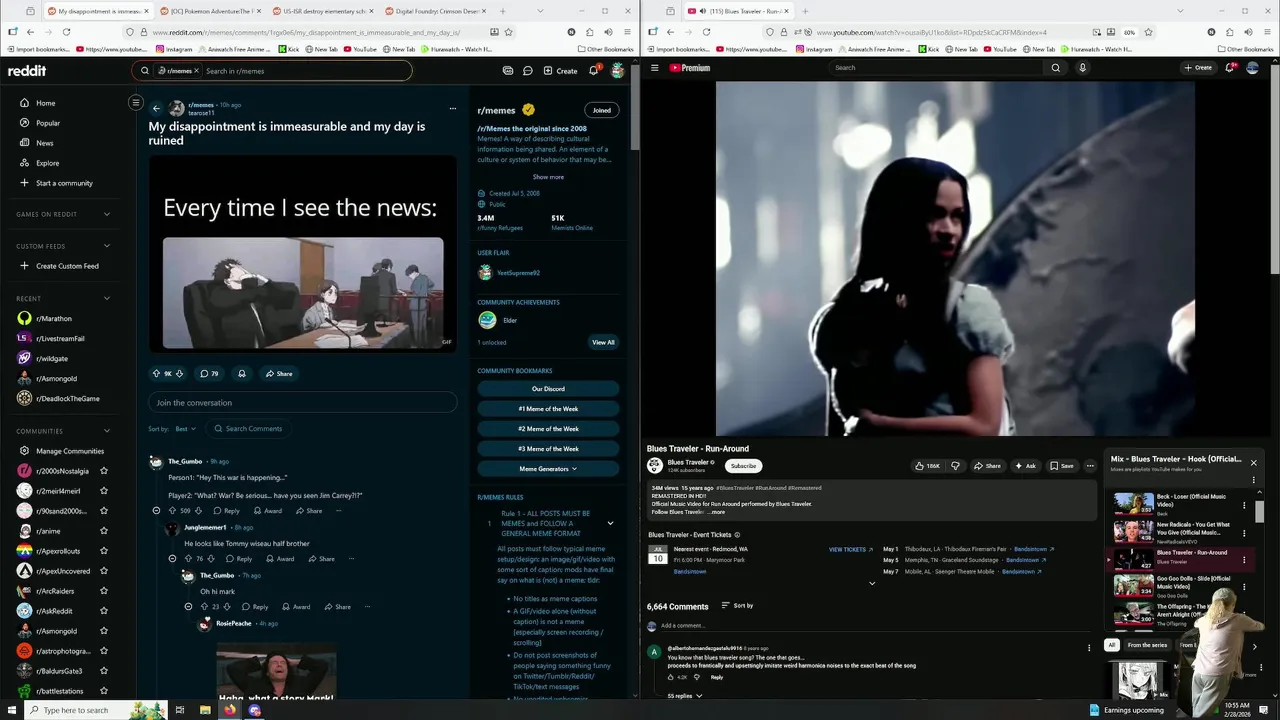The width and height of the screenshot is (1280, 720).
Task: Start YouTube voice search with microphone
Action: click(1082, 68)
